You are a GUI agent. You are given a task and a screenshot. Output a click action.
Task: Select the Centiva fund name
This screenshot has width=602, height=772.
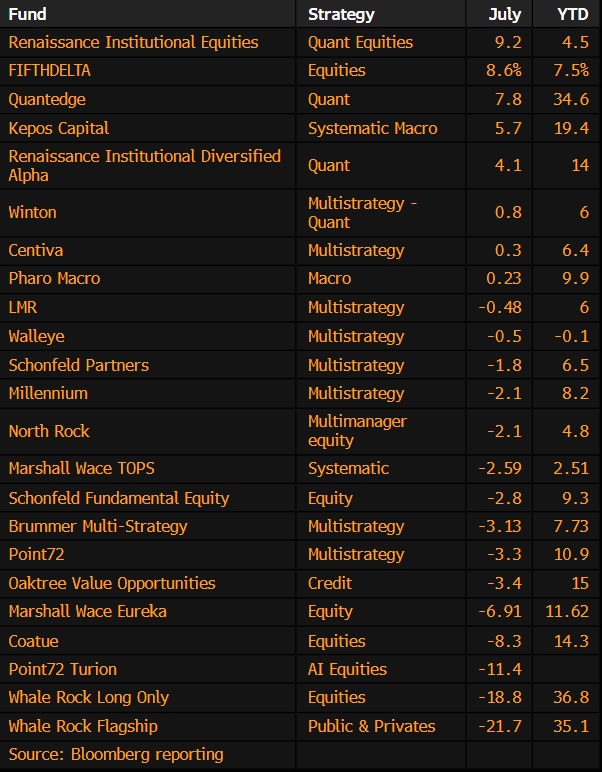coord(35,250)
